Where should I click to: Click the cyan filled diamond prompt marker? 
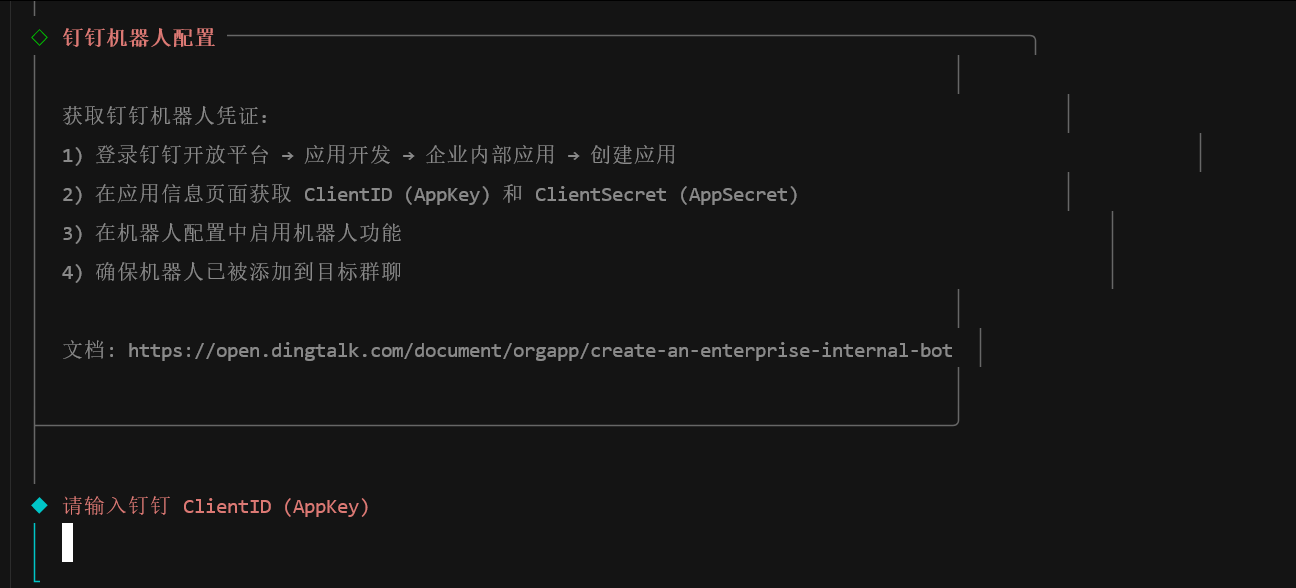click(39, 505)
